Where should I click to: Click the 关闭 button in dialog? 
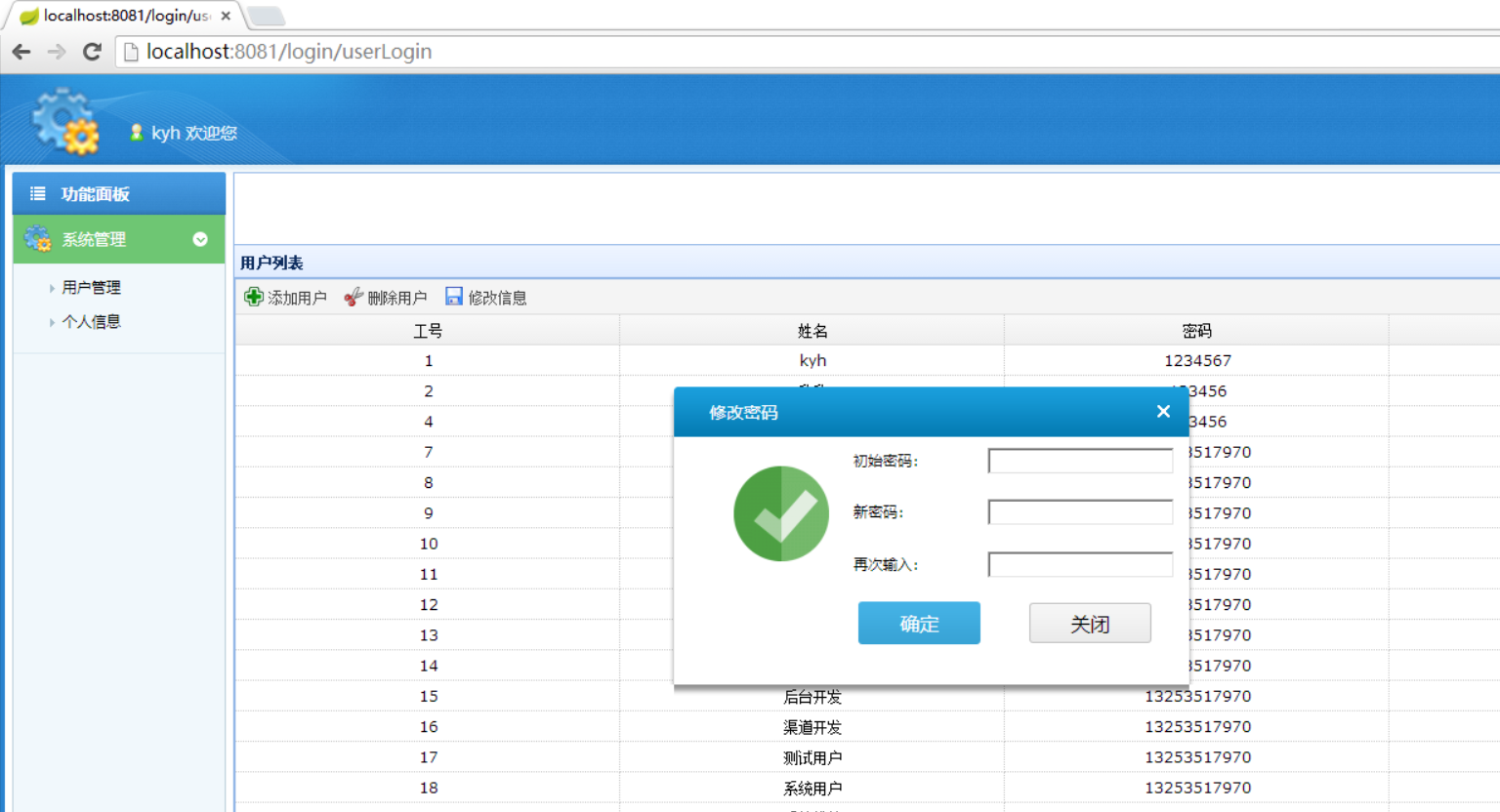coord(1090,623)
